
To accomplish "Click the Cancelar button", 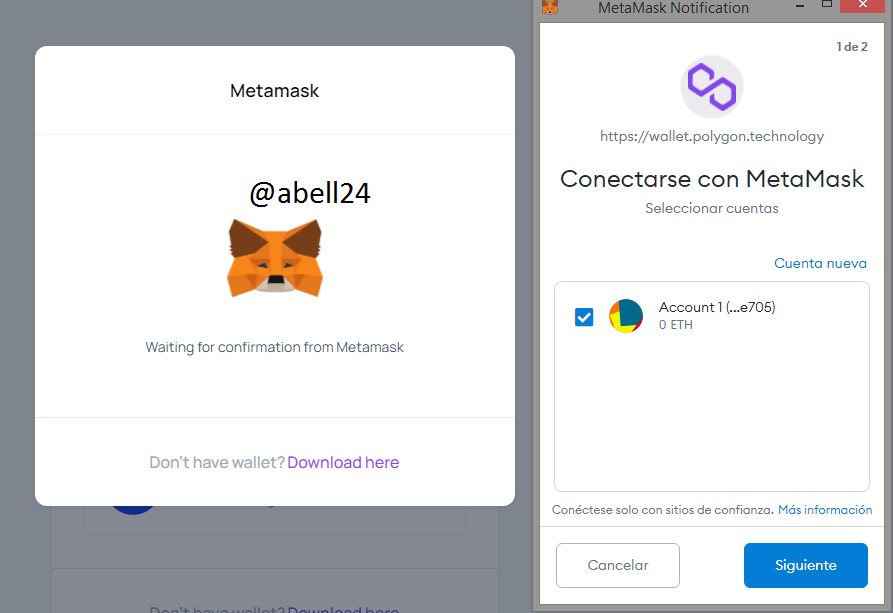I will pos(618,565).
